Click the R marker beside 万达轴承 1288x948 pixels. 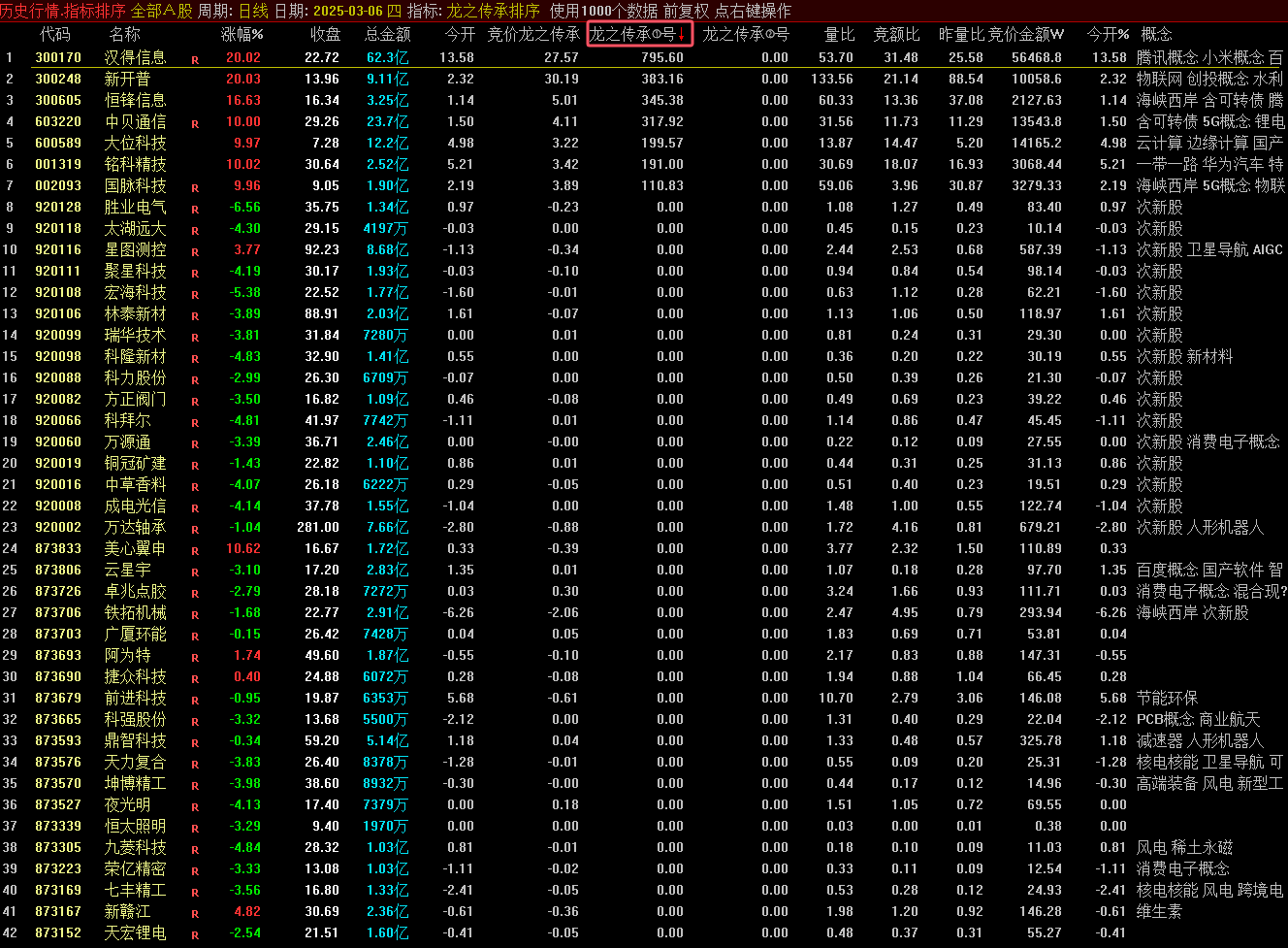(195, 530)
